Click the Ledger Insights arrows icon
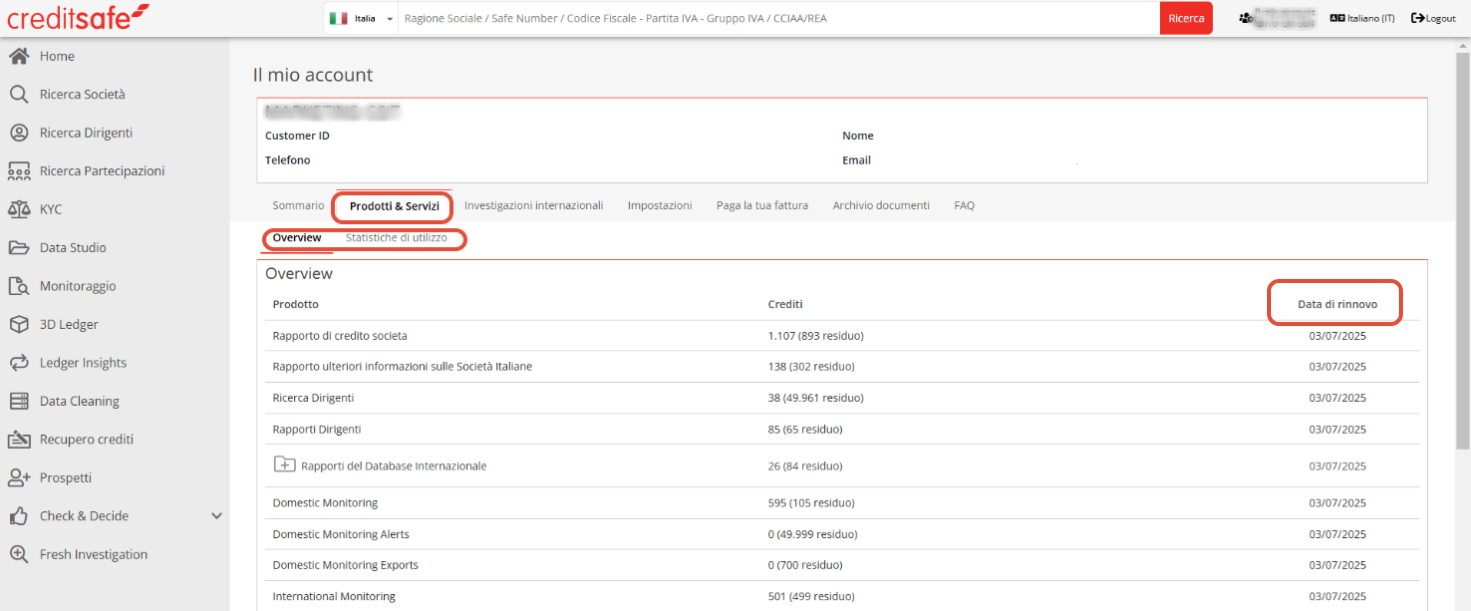 [18, 363]
